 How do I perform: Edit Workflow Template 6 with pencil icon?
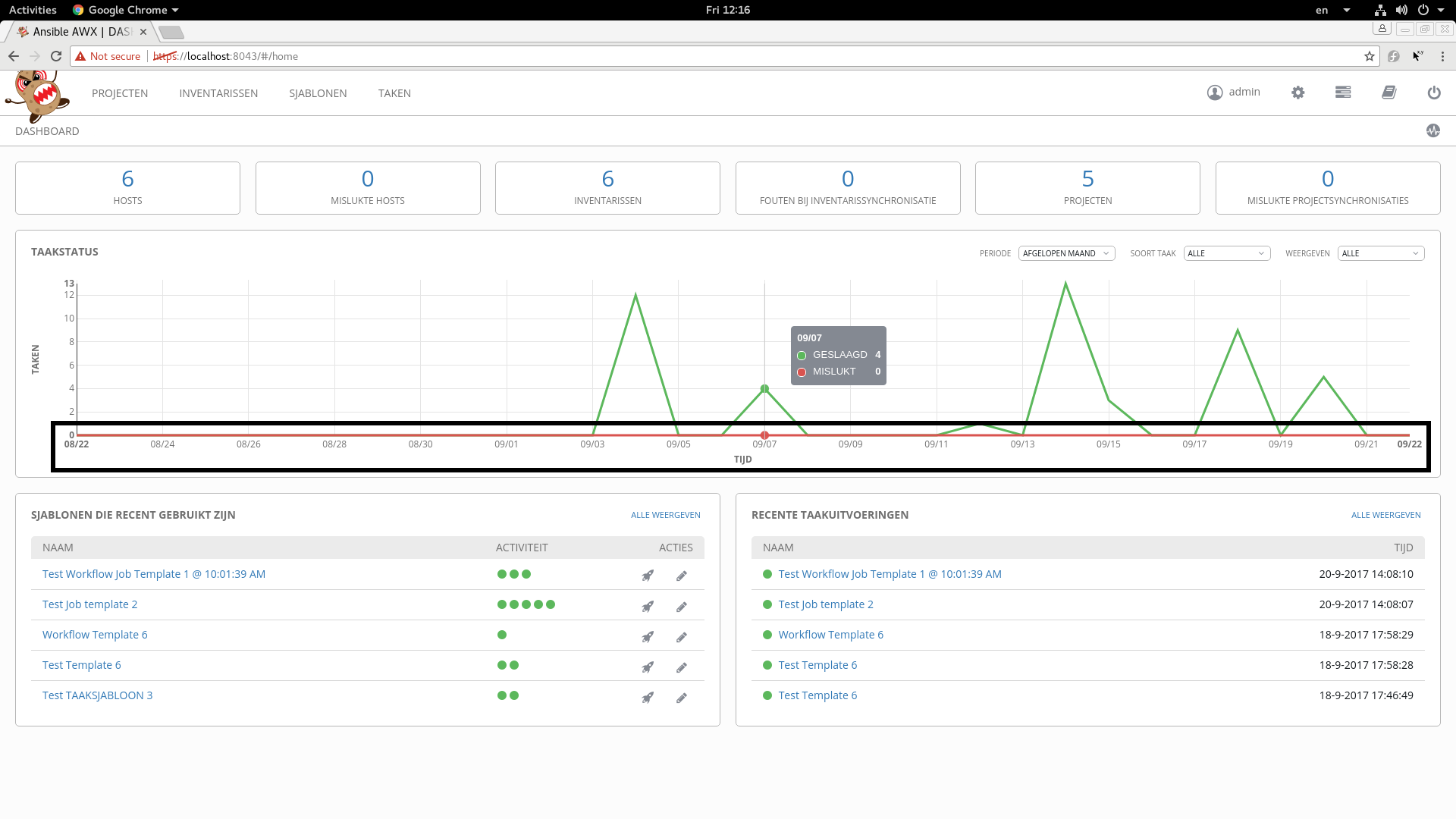682,637
